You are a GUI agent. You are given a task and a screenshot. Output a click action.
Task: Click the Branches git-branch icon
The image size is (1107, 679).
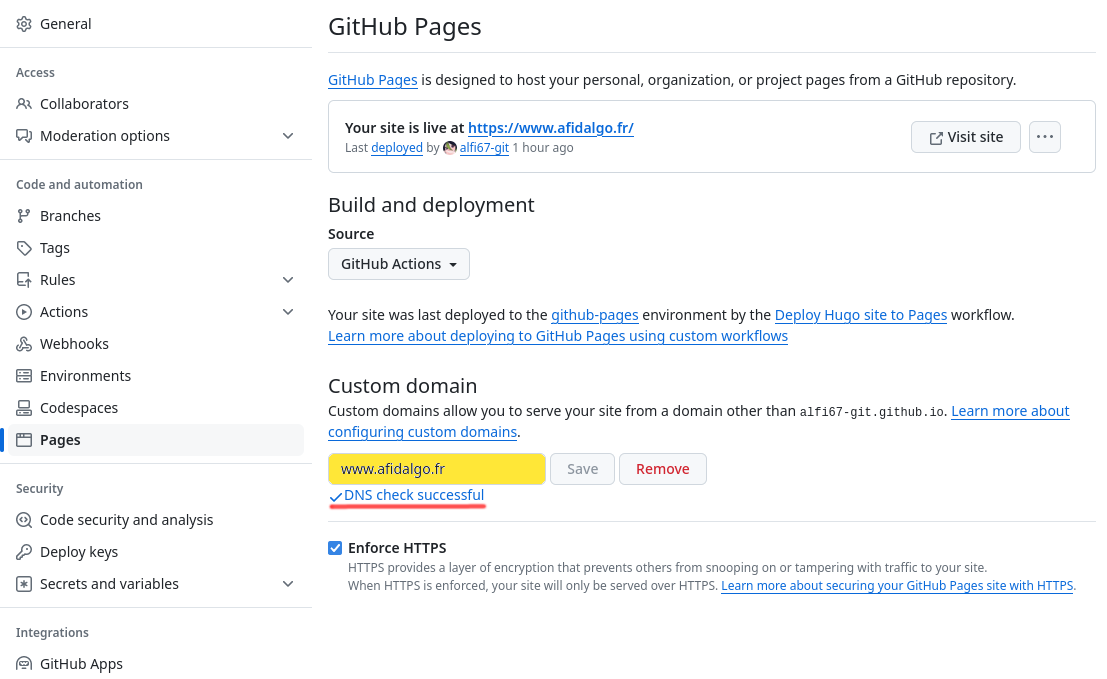24,216
